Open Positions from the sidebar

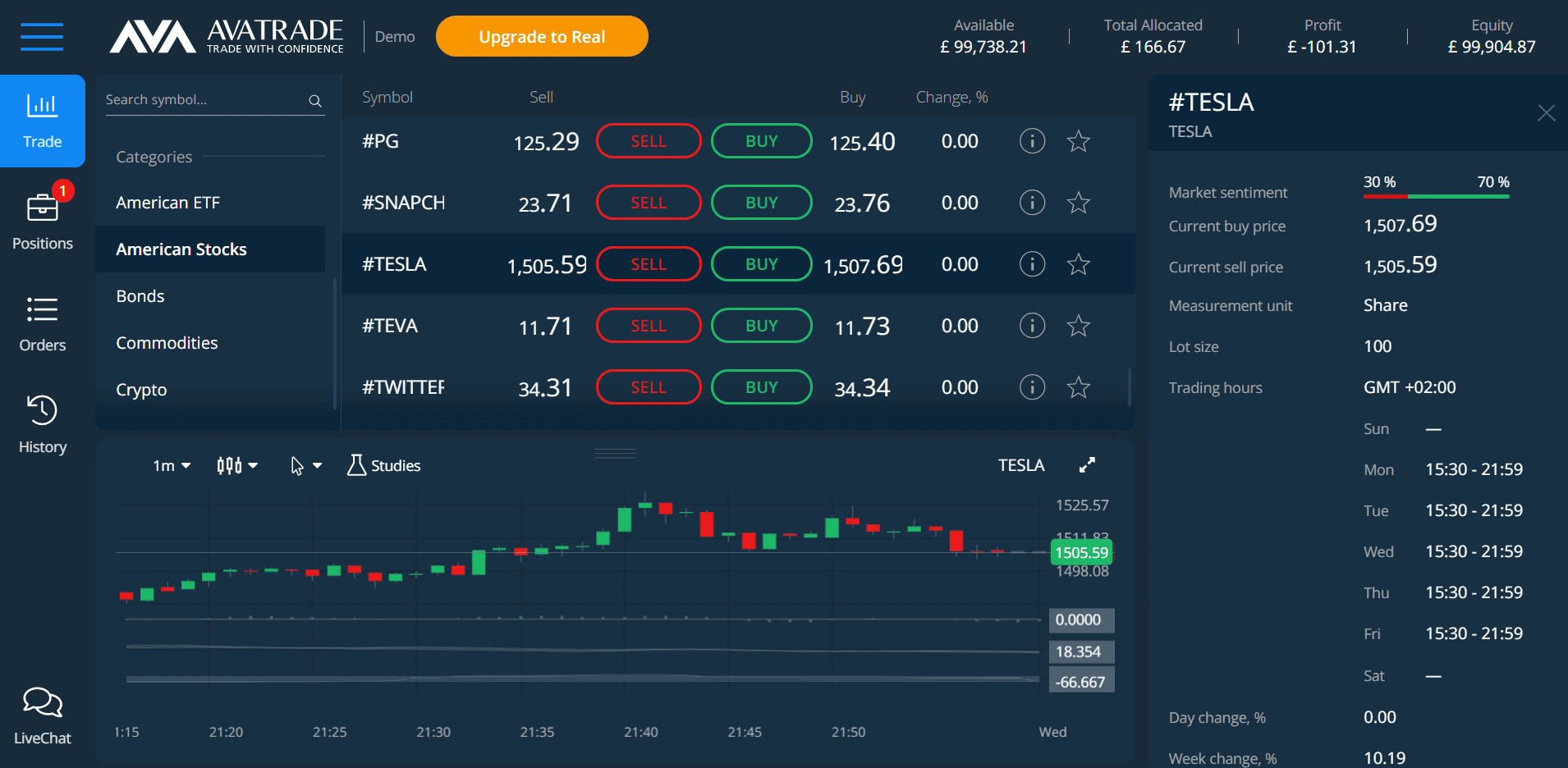coord(42,220)
